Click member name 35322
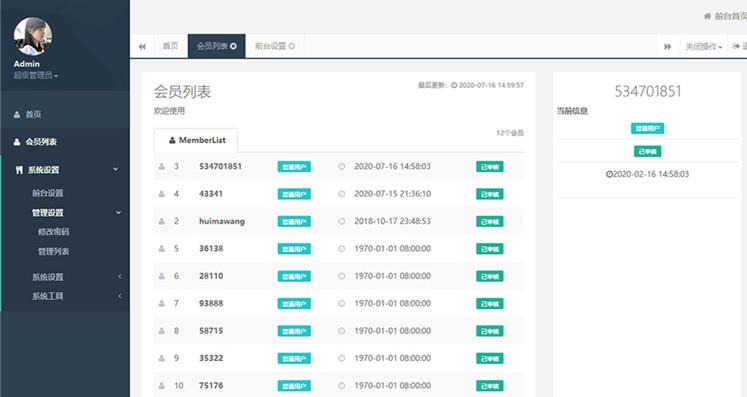The height and width of the screenshot is (397, 747). (211, 358)
